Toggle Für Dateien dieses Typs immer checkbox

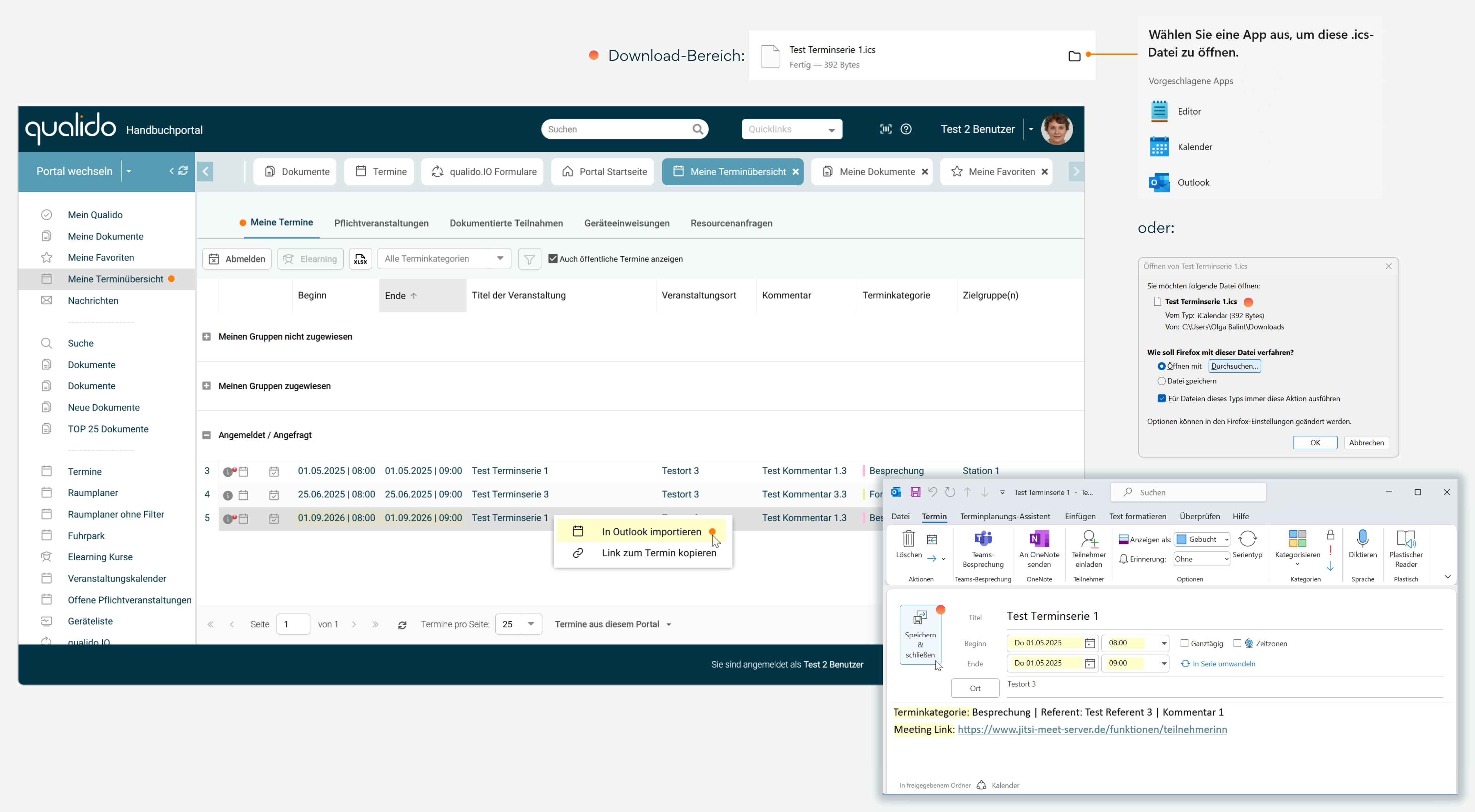pos(1161,398)
